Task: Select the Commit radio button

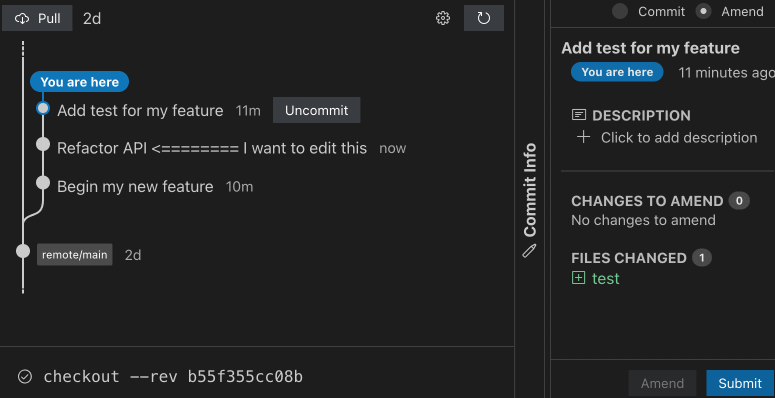Action: (620, 11)
